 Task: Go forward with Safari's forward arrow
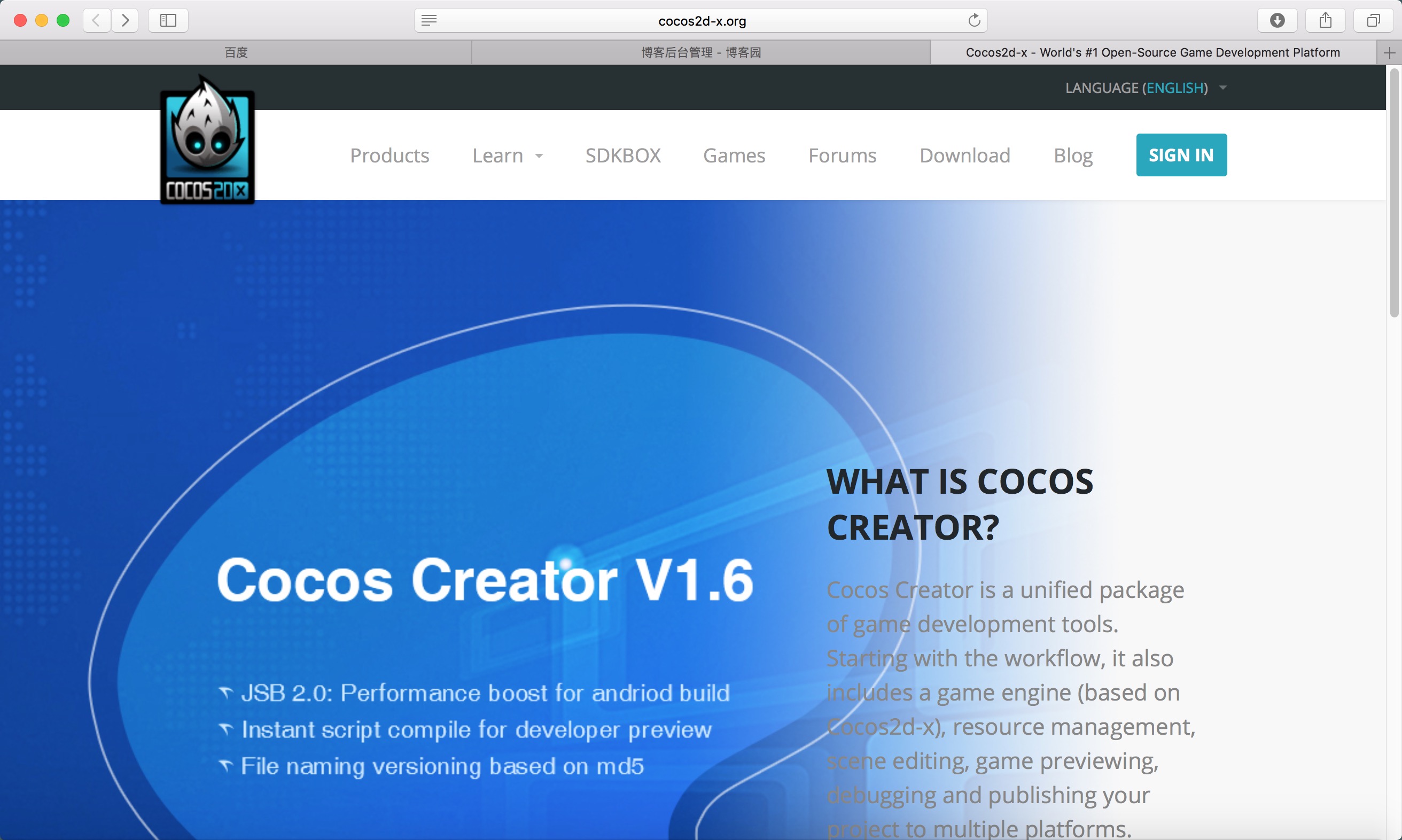125,20
